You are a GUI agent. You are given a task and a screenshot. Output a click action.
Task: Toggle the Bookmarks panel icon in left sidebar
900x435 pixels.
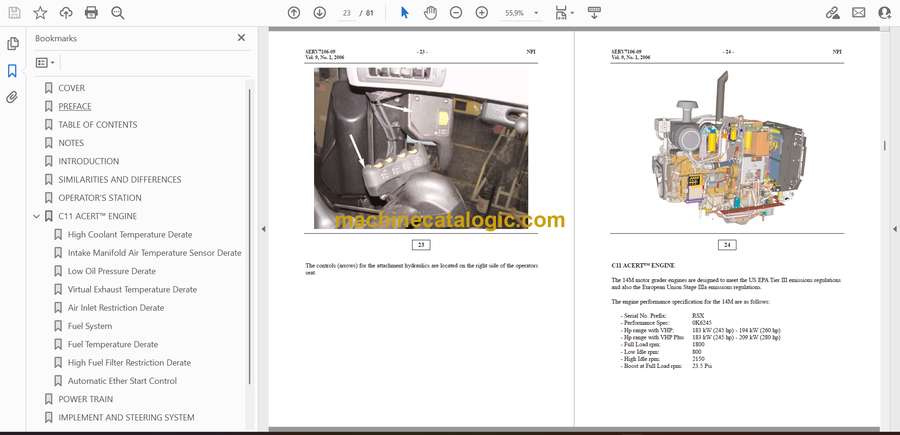click(12, 71)
